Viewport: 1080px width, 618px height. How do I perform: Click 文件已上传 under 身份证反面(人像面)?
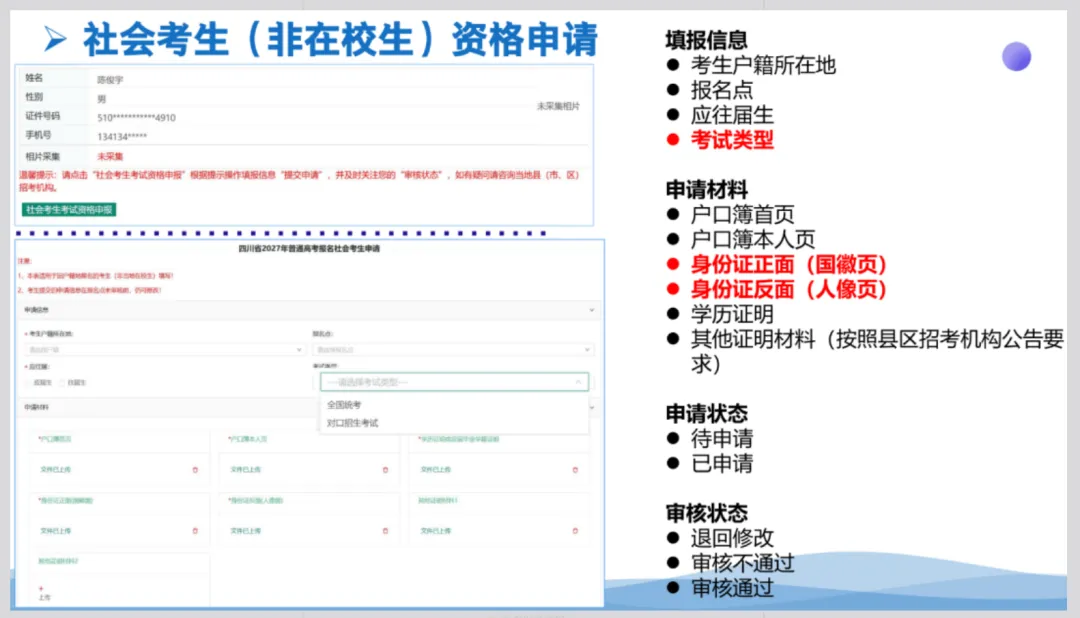[245, 531]
